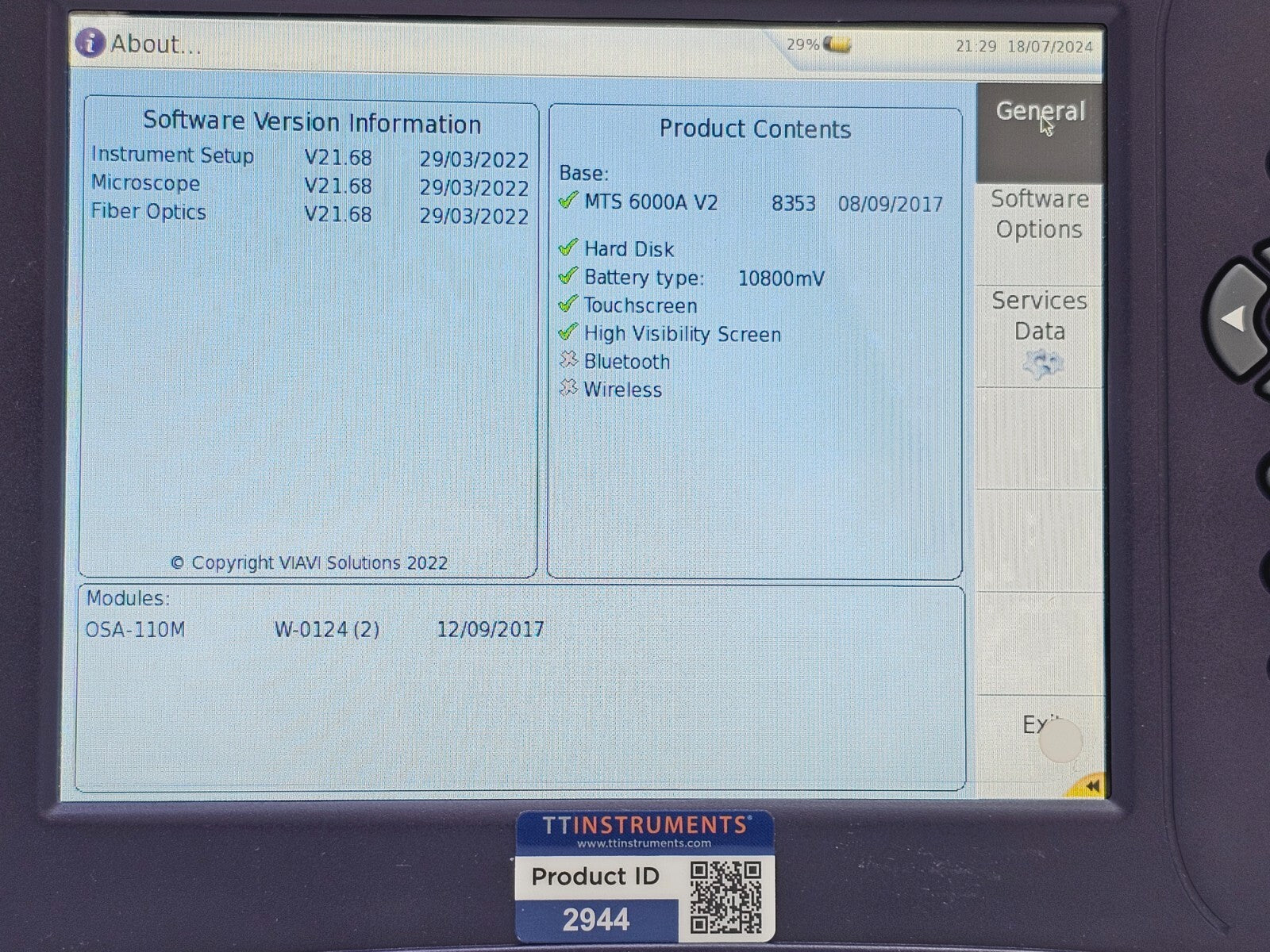
Task: Click the battery level indicator icon
Action: tap(837, 44)
